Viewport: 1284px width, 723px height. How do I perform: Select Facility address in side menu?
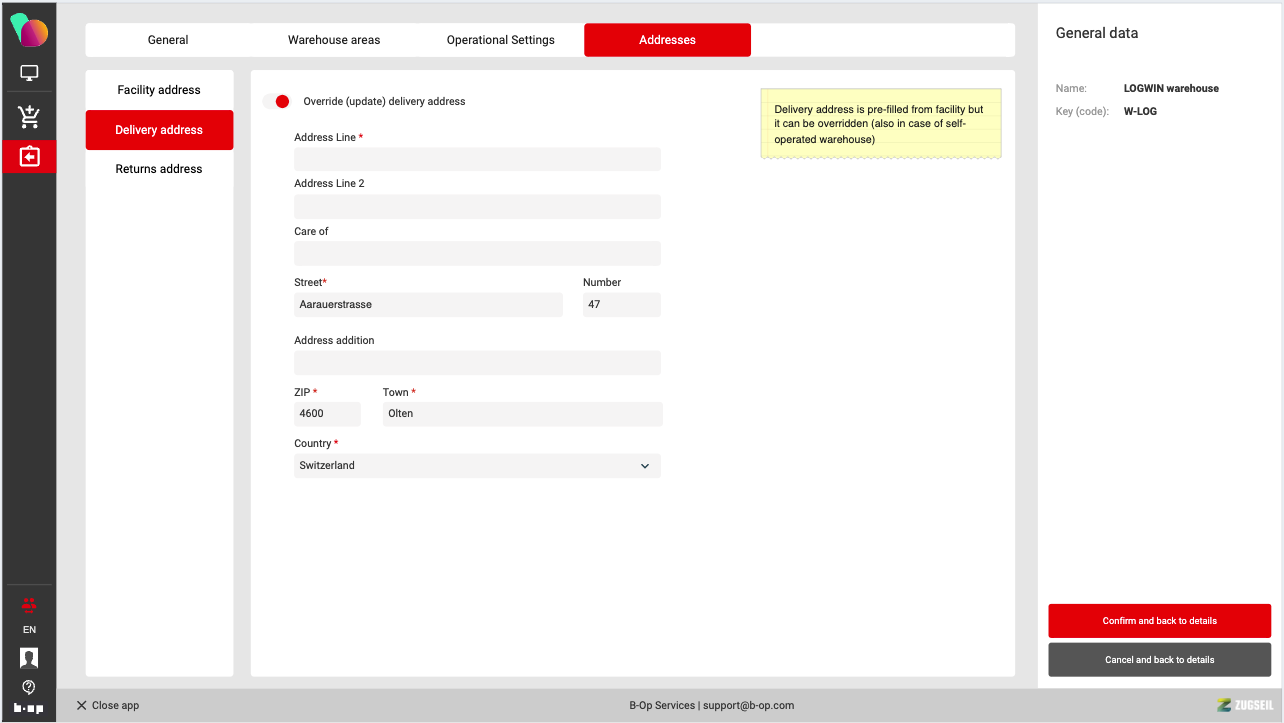[x=159, y=90]
